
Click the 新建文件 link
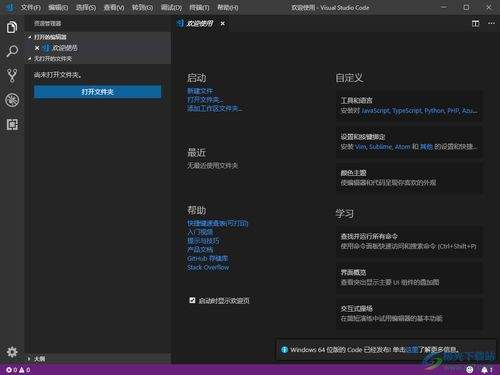pos(200,91)
